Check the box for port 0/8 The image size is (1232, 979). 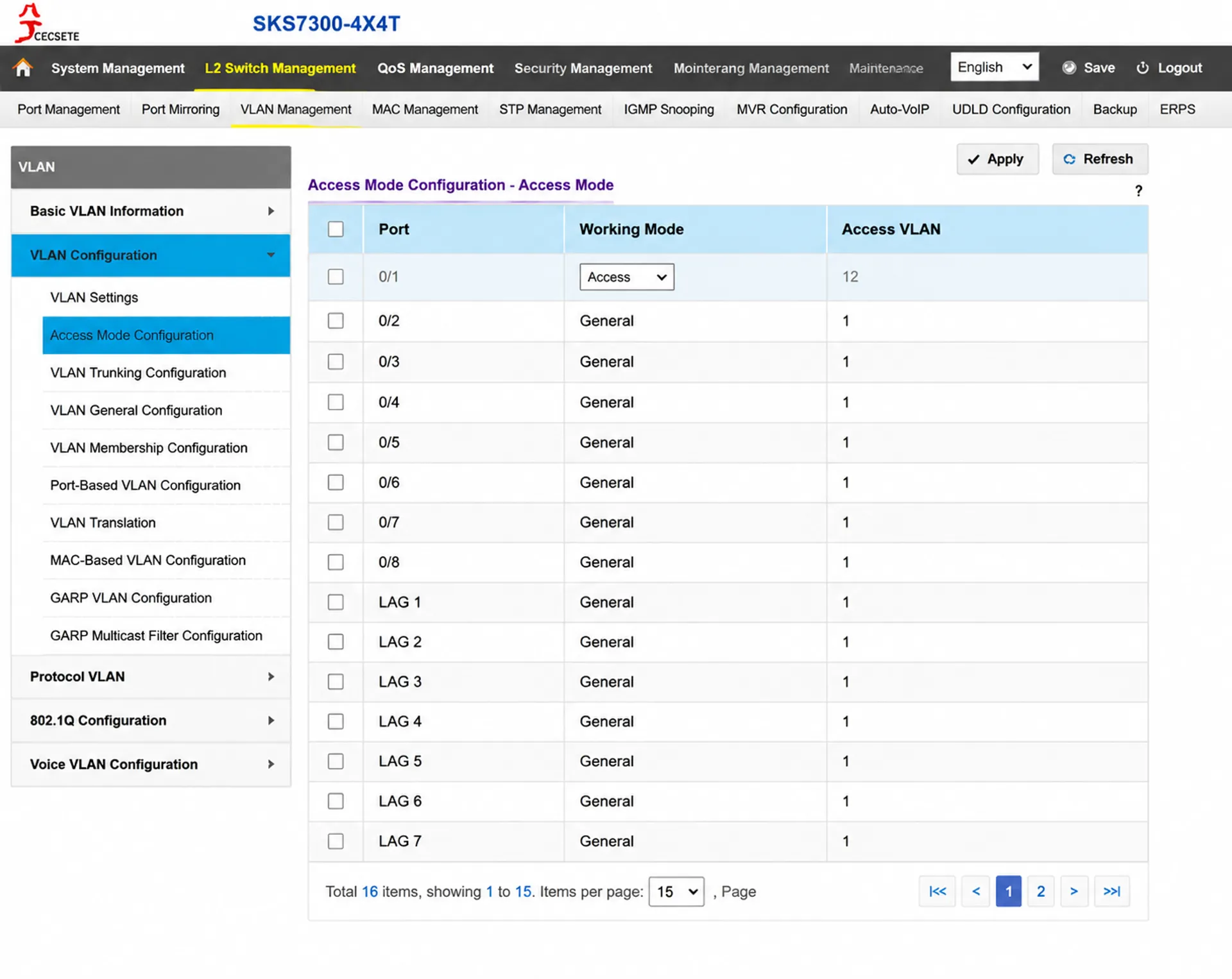(336, 562)
